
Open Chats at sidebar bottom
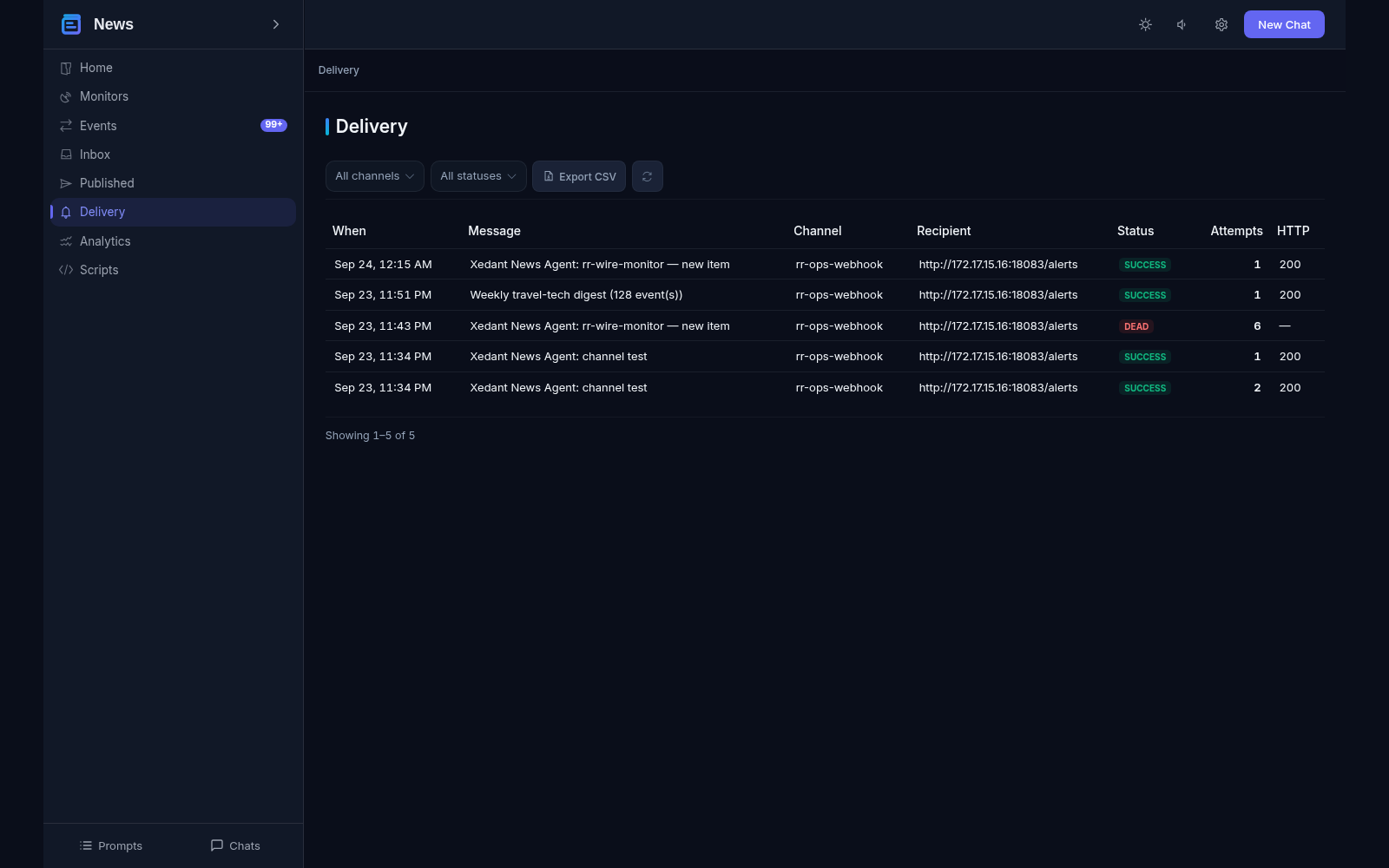point(235,845)
